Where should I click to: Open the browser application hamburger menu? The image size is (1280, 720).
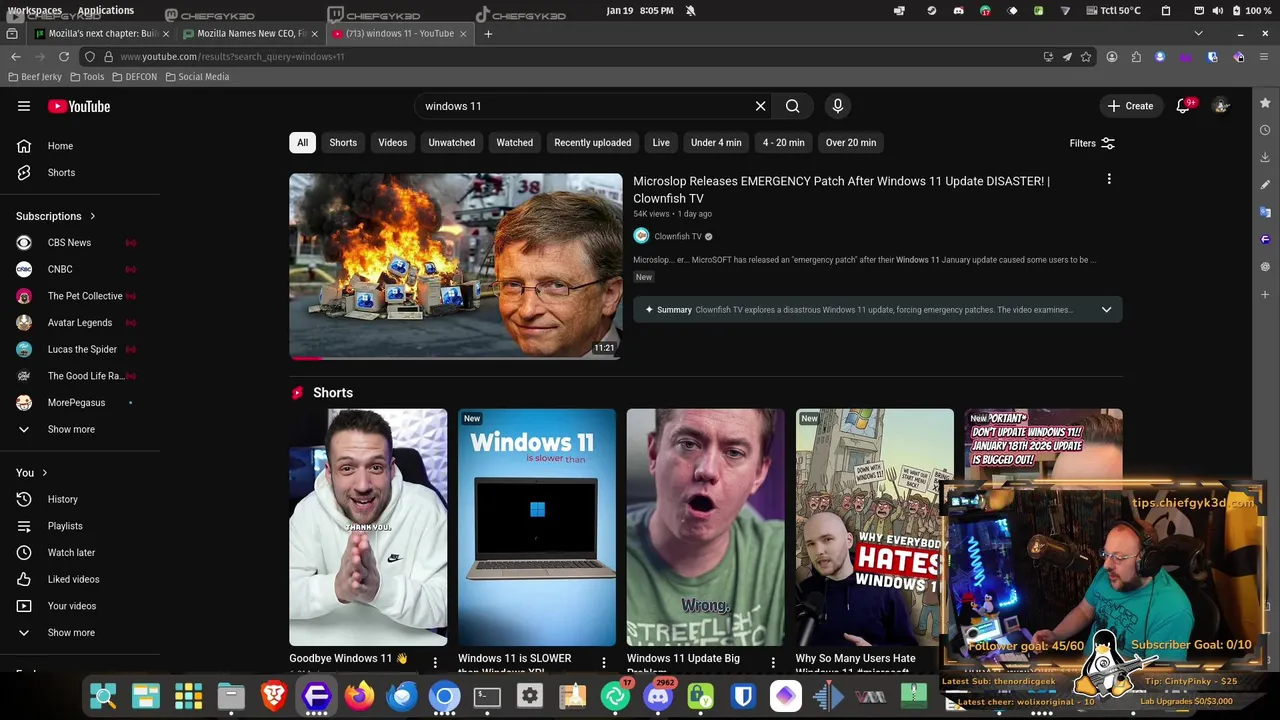click(1264, 57)
